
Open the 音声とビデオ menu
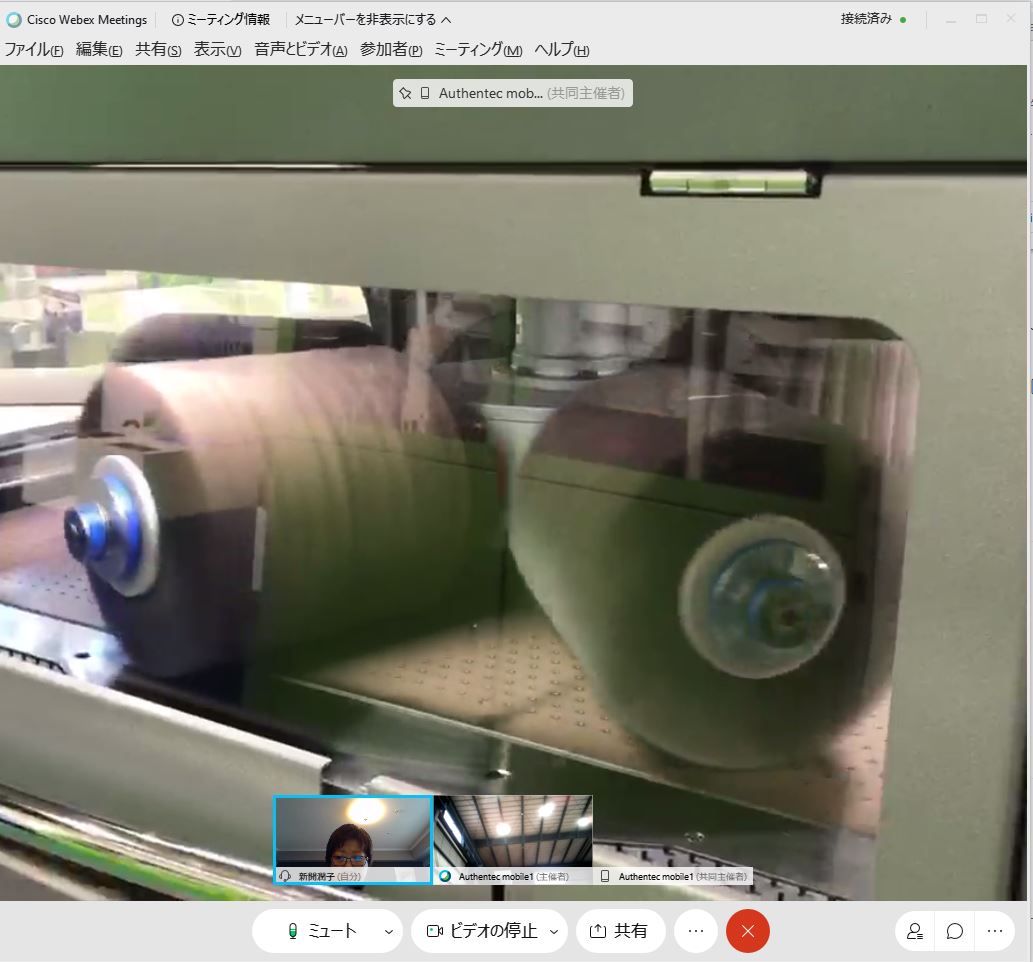tap(300, 50)
